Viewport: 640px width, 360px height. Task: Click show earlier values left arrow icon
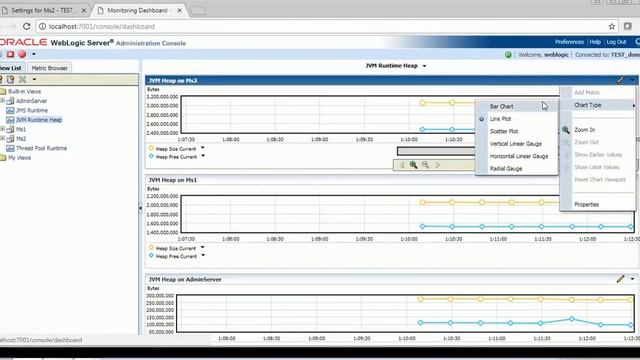point(402,165)
